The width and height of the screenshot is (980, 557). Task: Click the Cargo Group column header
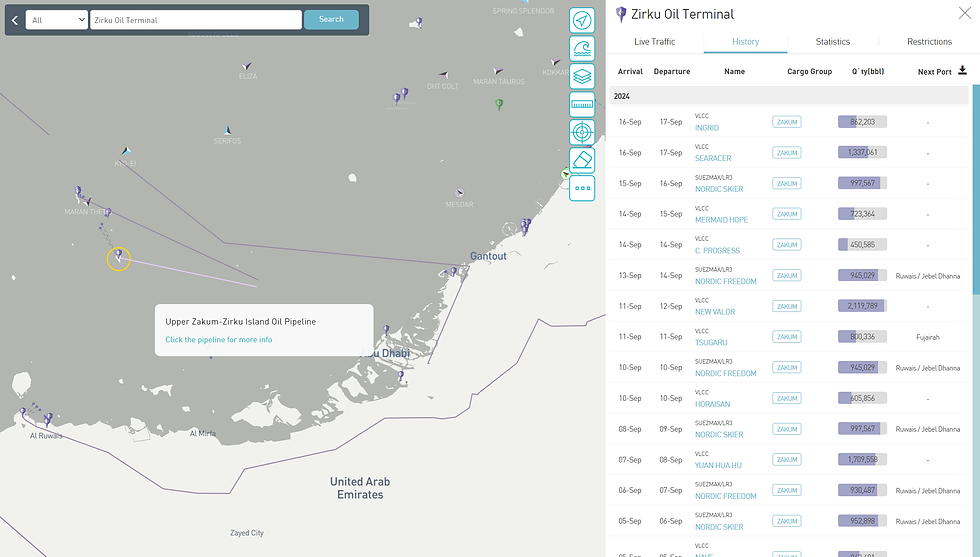pyautogui.click(x=809, y=71)
